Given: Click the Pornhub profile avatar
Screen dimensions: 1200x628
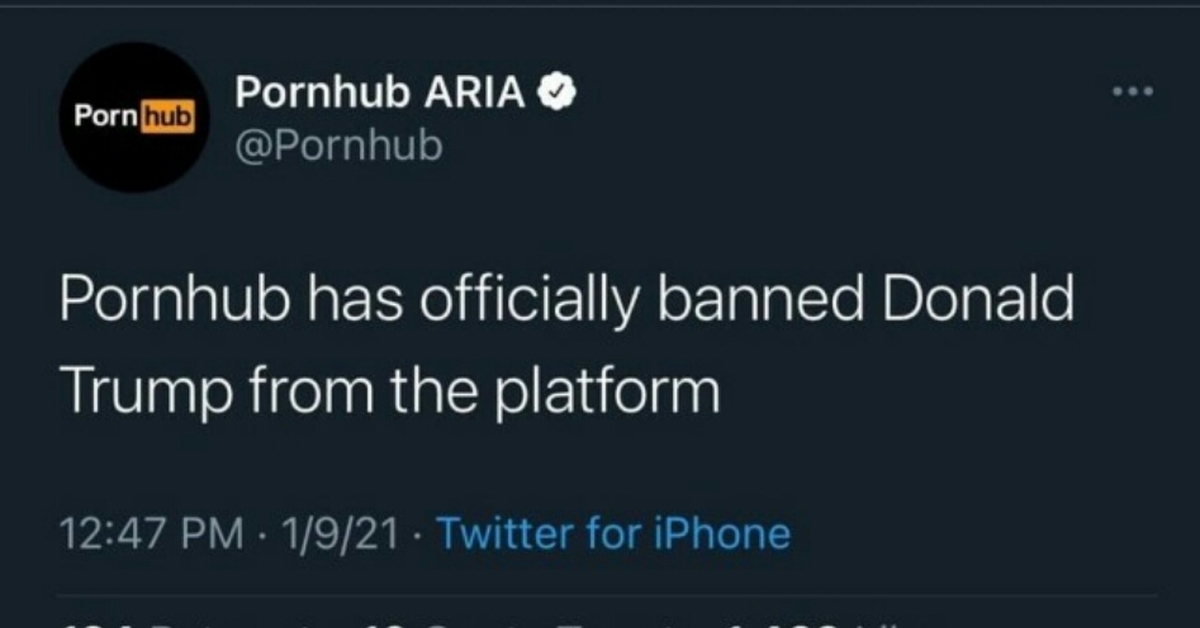Looking at the screenshot, I should [x=133, y=117].
